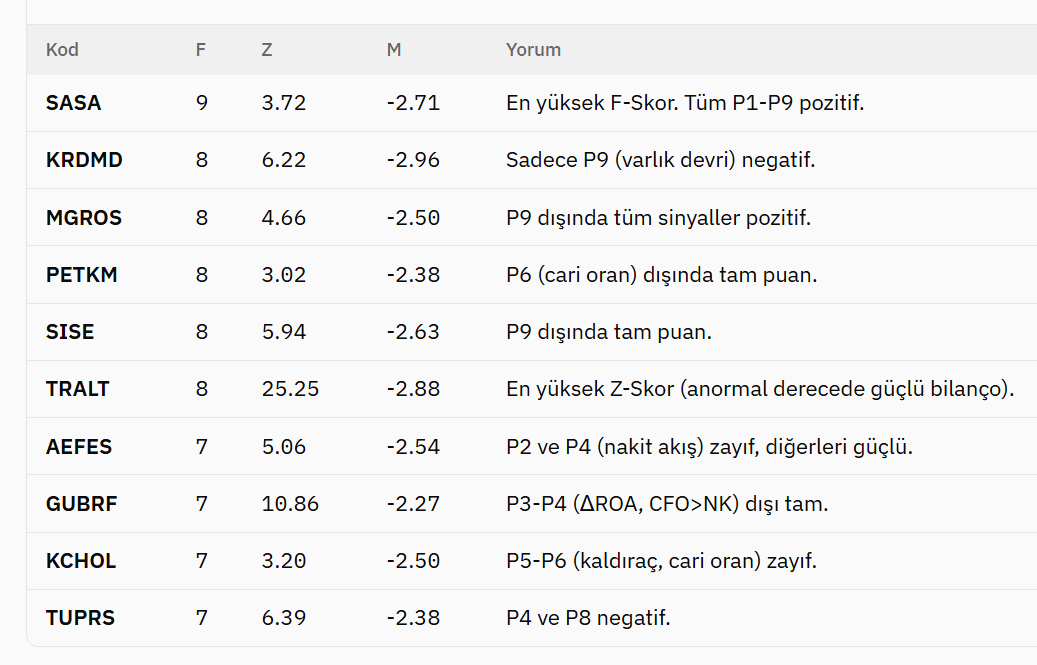Click the SASA comment about highest F-Skor
1037x665 pixels.
pyautogui.click(x=685, y=103)
